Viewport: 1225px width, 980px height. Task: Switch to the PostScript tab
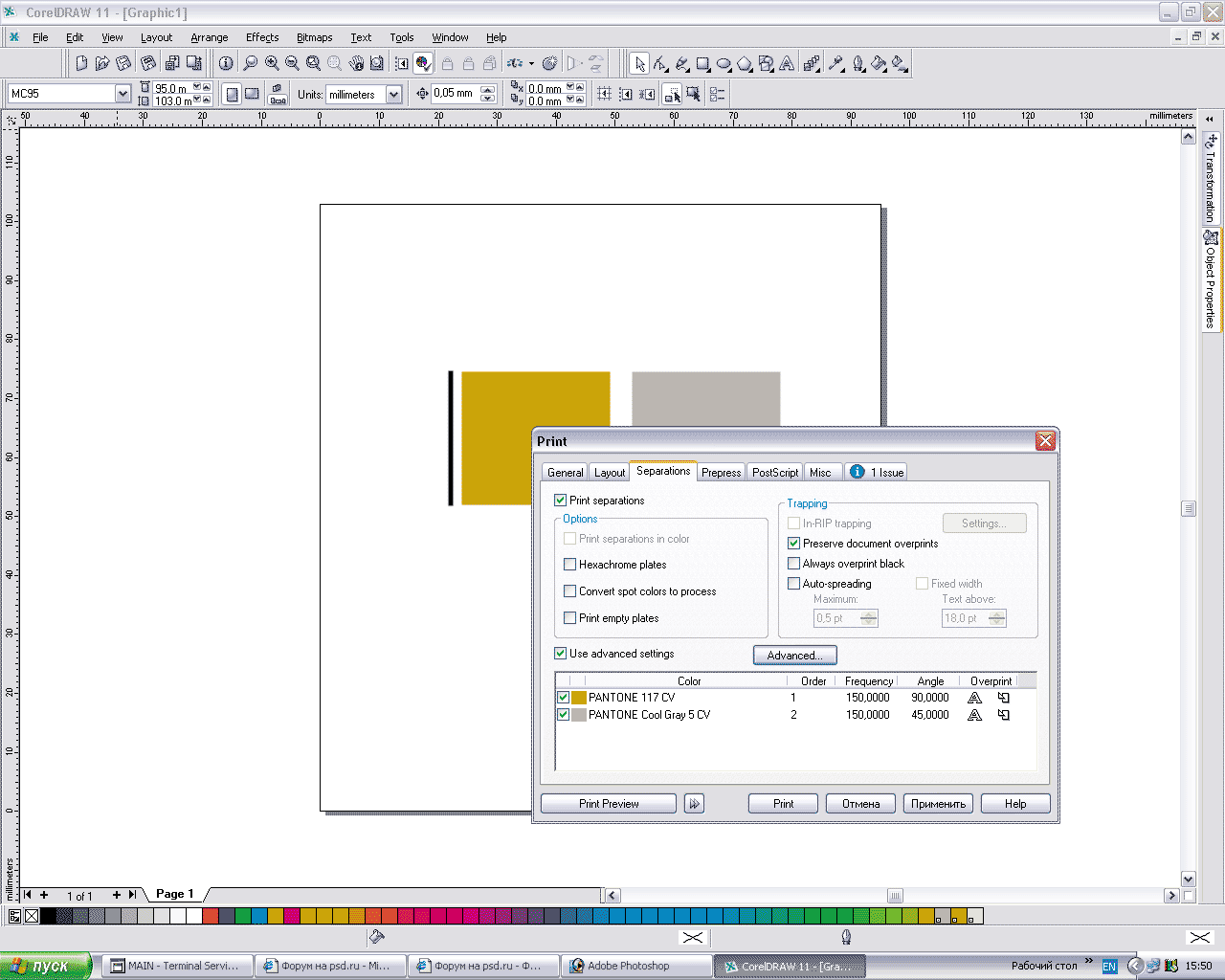(x=775, y=473)
